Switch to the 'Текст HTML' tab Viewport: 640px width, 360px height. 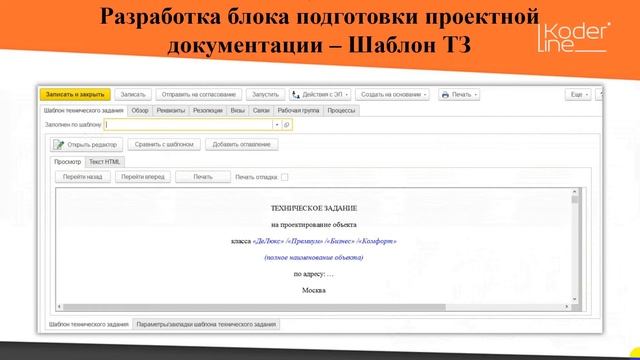click(105, 162)
